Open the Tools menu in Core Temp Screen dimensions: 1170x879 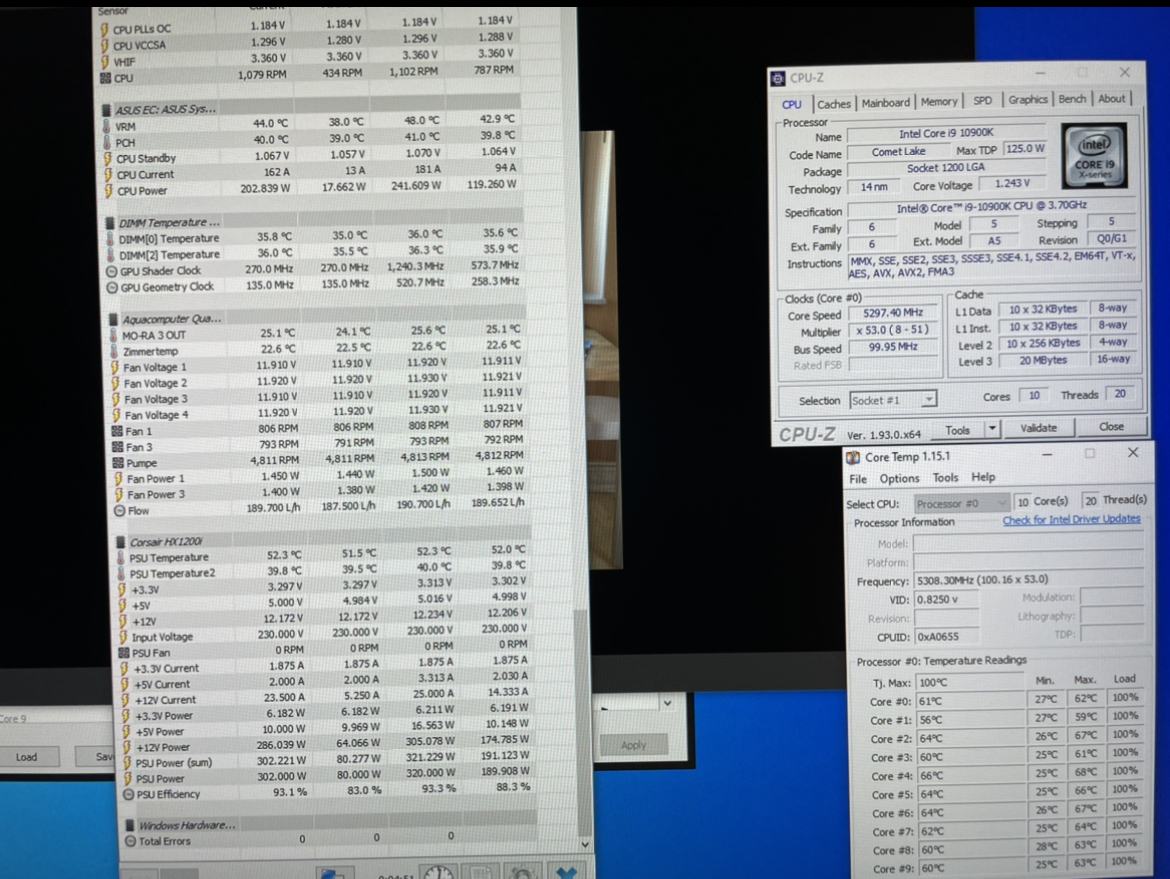[945, 478]
